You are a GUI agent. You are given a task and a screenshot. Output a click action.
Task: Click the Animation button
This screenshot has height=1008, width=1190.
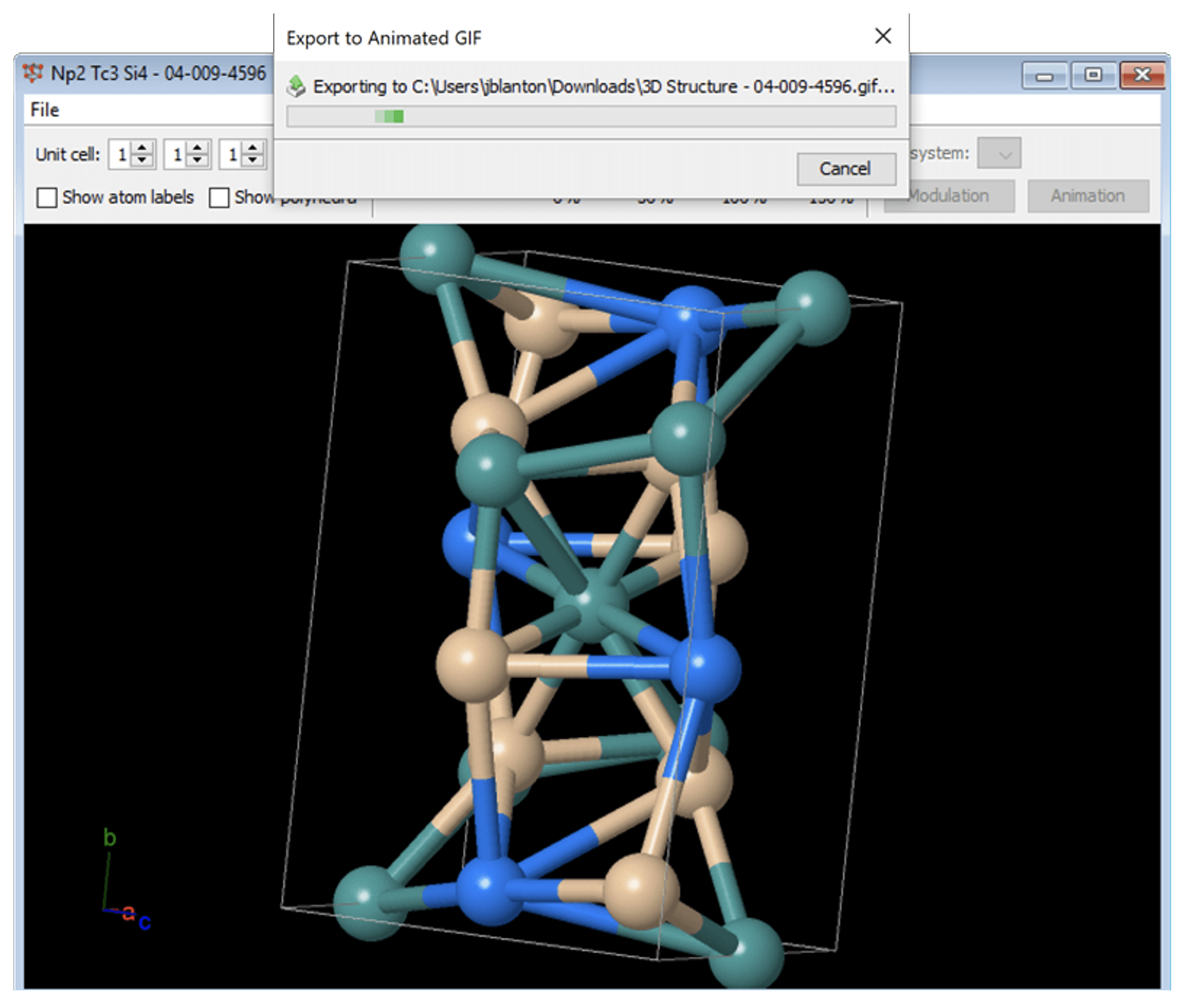(x=1088, y=195)
